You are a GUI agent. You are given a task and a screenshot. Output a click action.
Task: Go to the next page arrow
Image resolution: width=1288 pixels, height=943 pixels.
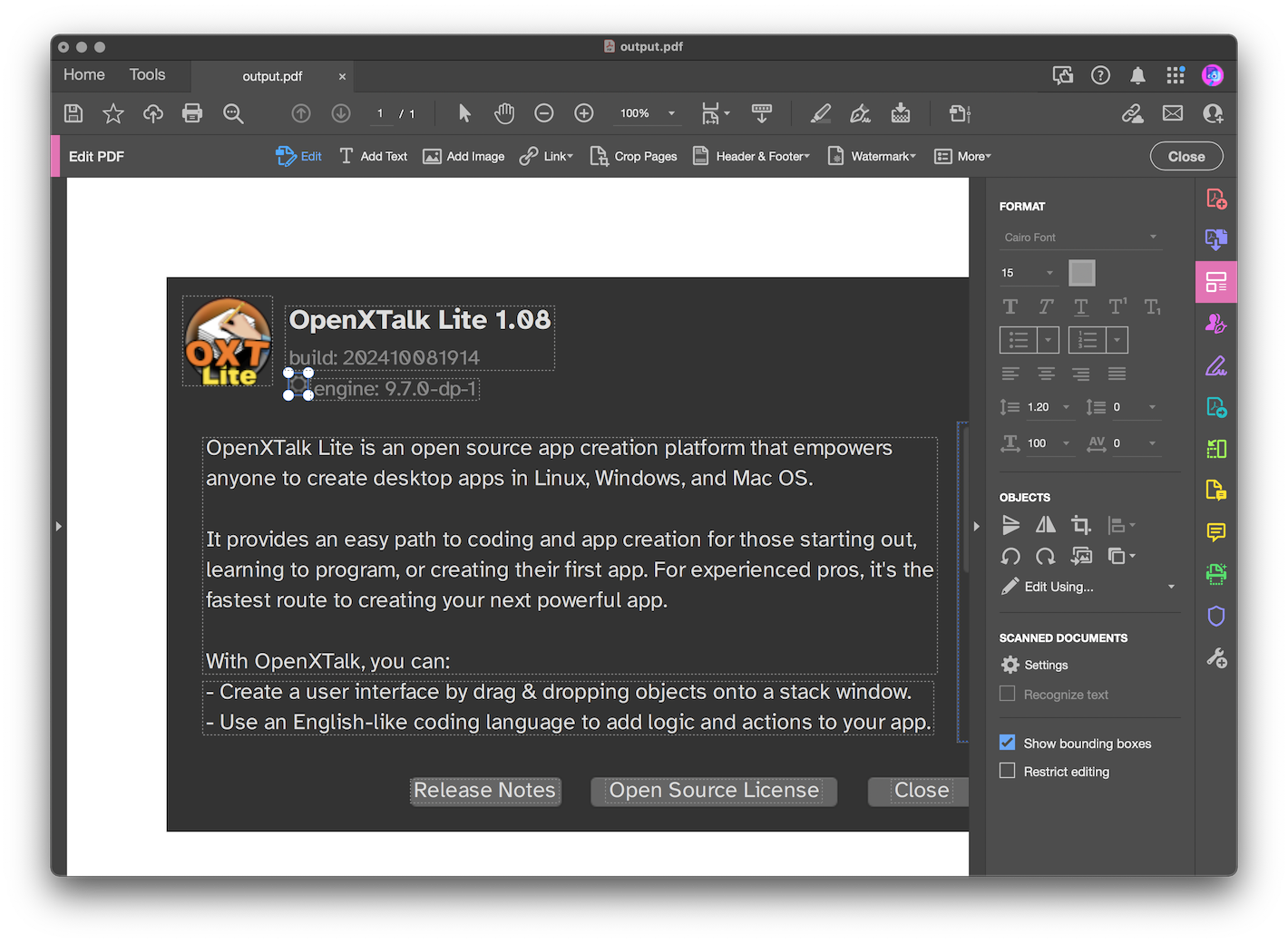(x=341, y=113)
